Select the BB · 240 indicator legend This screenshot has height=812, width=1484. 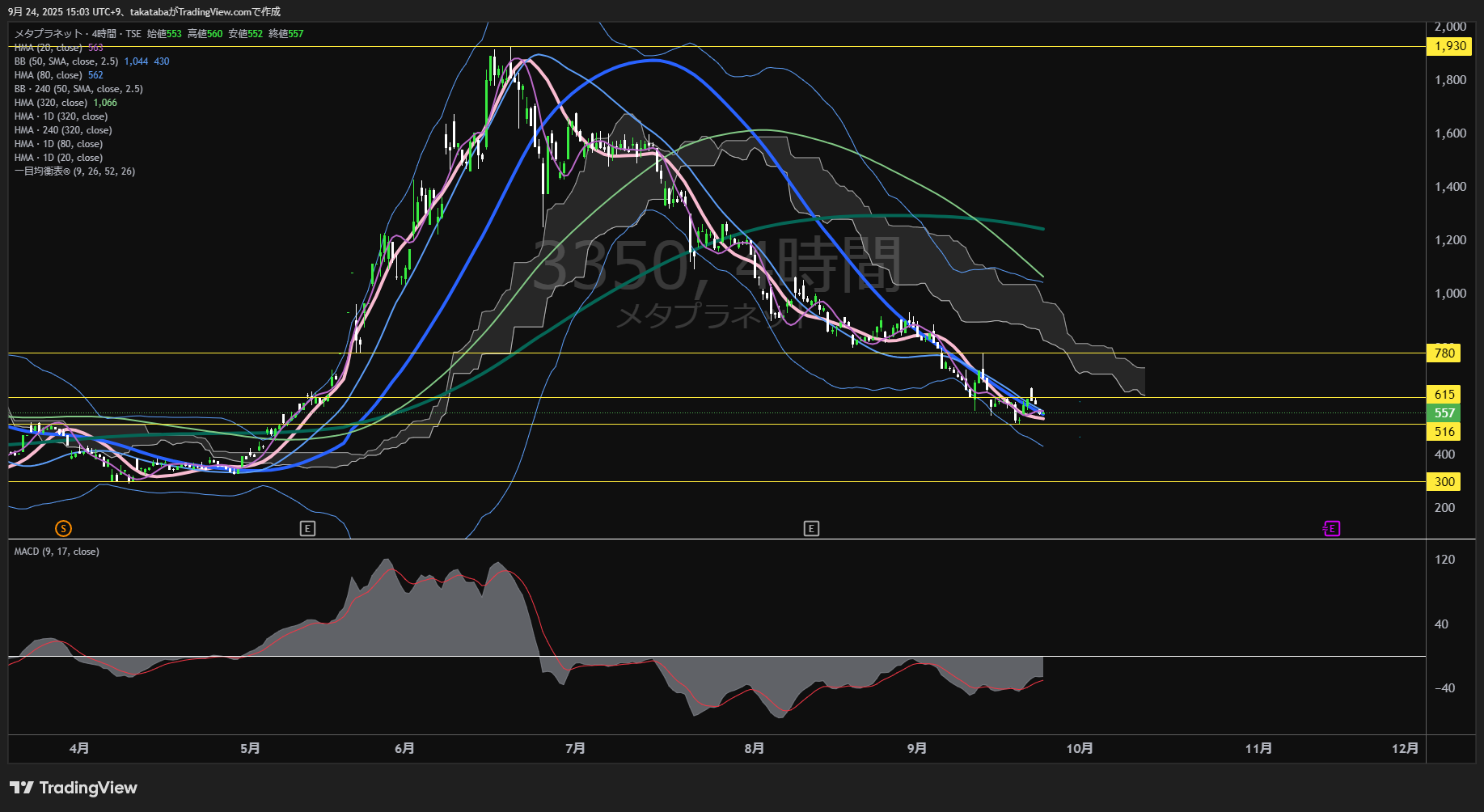[x=78, y=88]
